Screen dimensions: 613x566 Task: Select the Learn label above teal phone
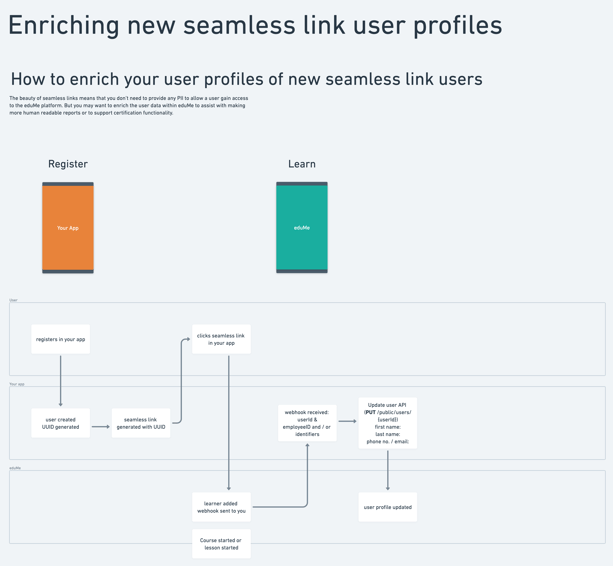coord(302,164)
